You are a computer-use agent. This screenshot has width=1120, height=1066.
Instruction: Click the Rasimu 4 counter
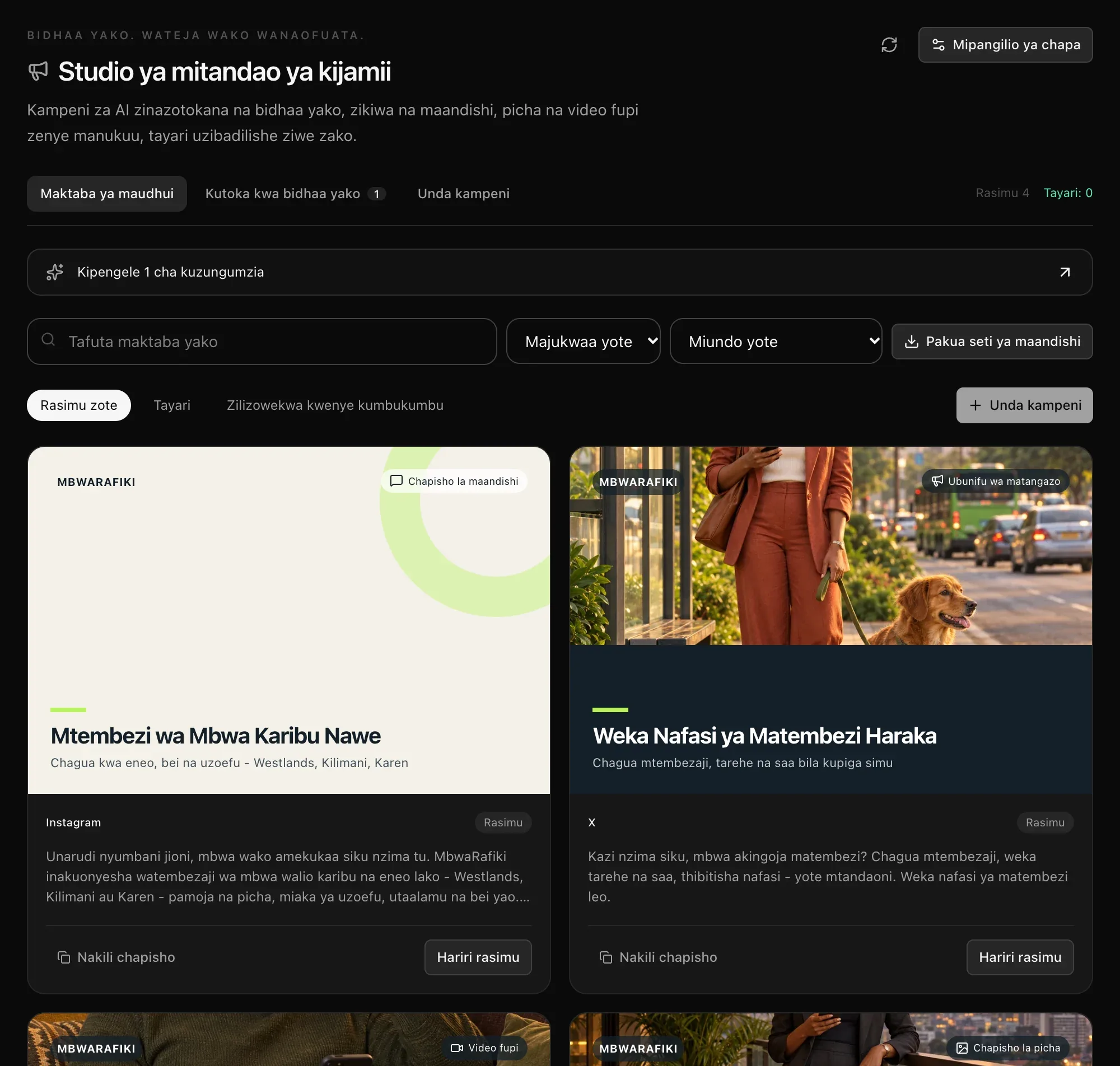(x=1002, y=193)
